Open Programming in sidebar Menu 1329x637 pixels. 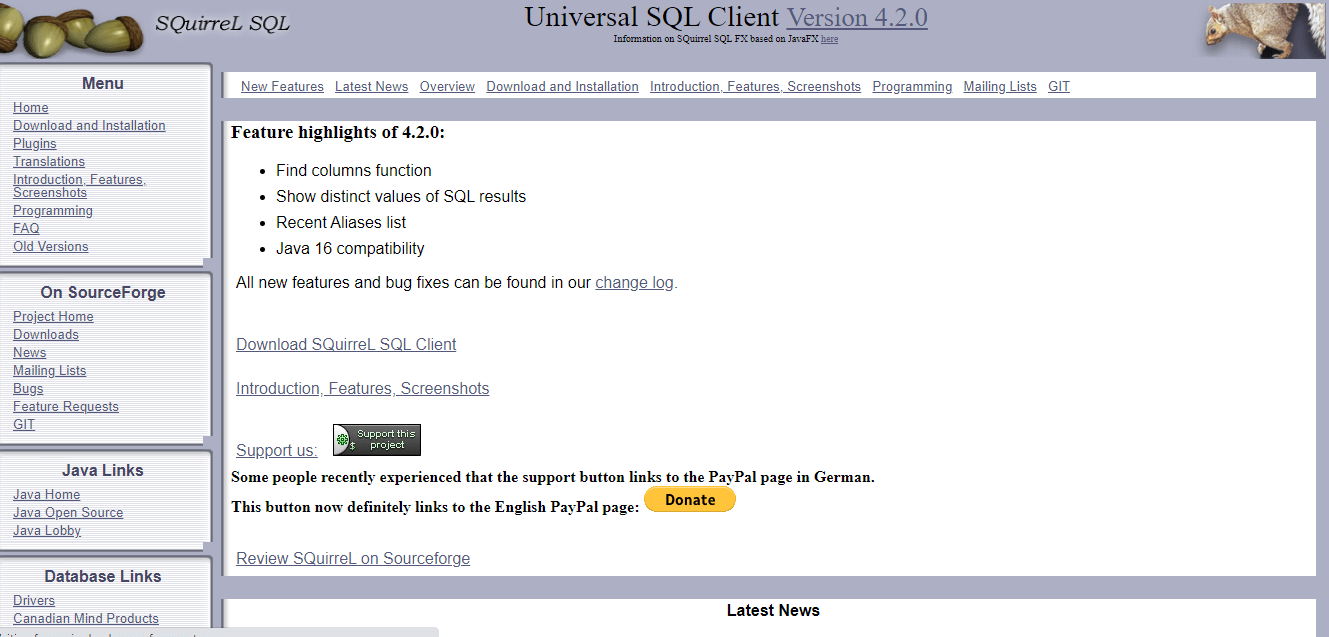point(53,211)
